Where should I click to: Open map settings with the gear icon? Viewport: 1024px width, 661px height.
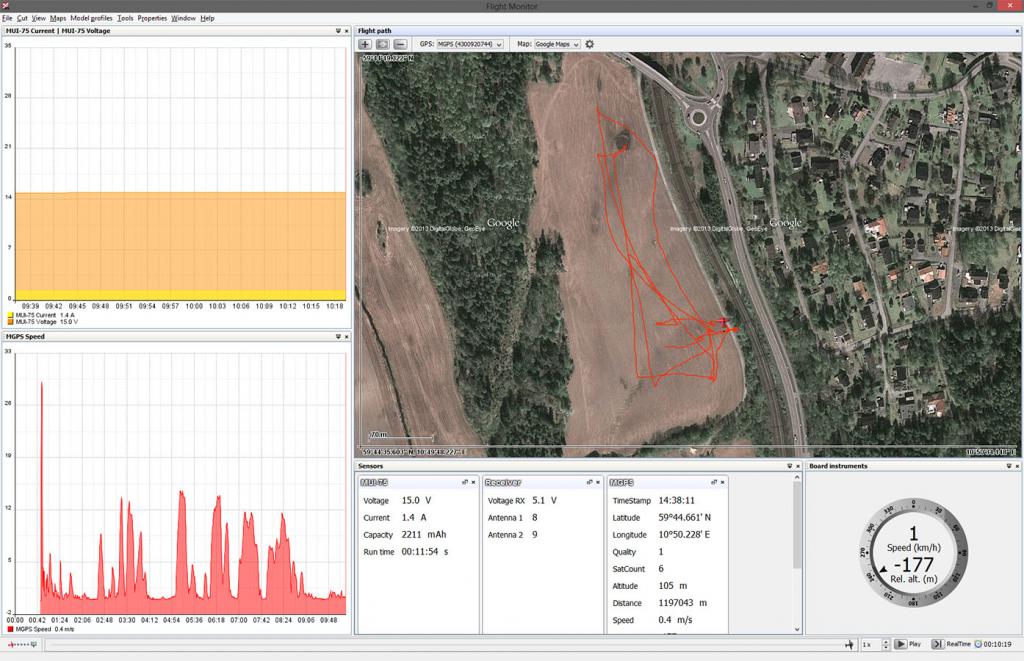[590, 44]
